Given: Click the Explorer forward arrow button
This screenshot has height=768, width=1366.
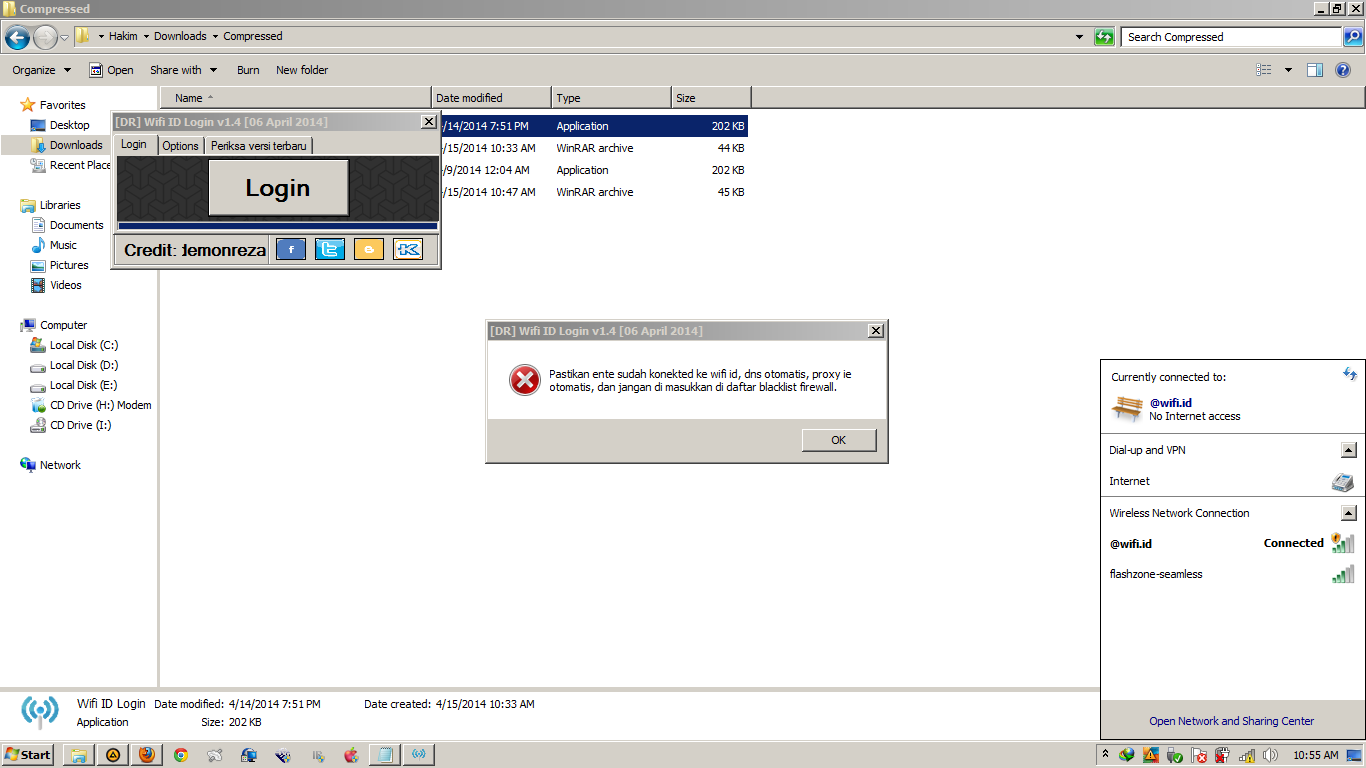Looking at the screenshot, I should point(45,38).
